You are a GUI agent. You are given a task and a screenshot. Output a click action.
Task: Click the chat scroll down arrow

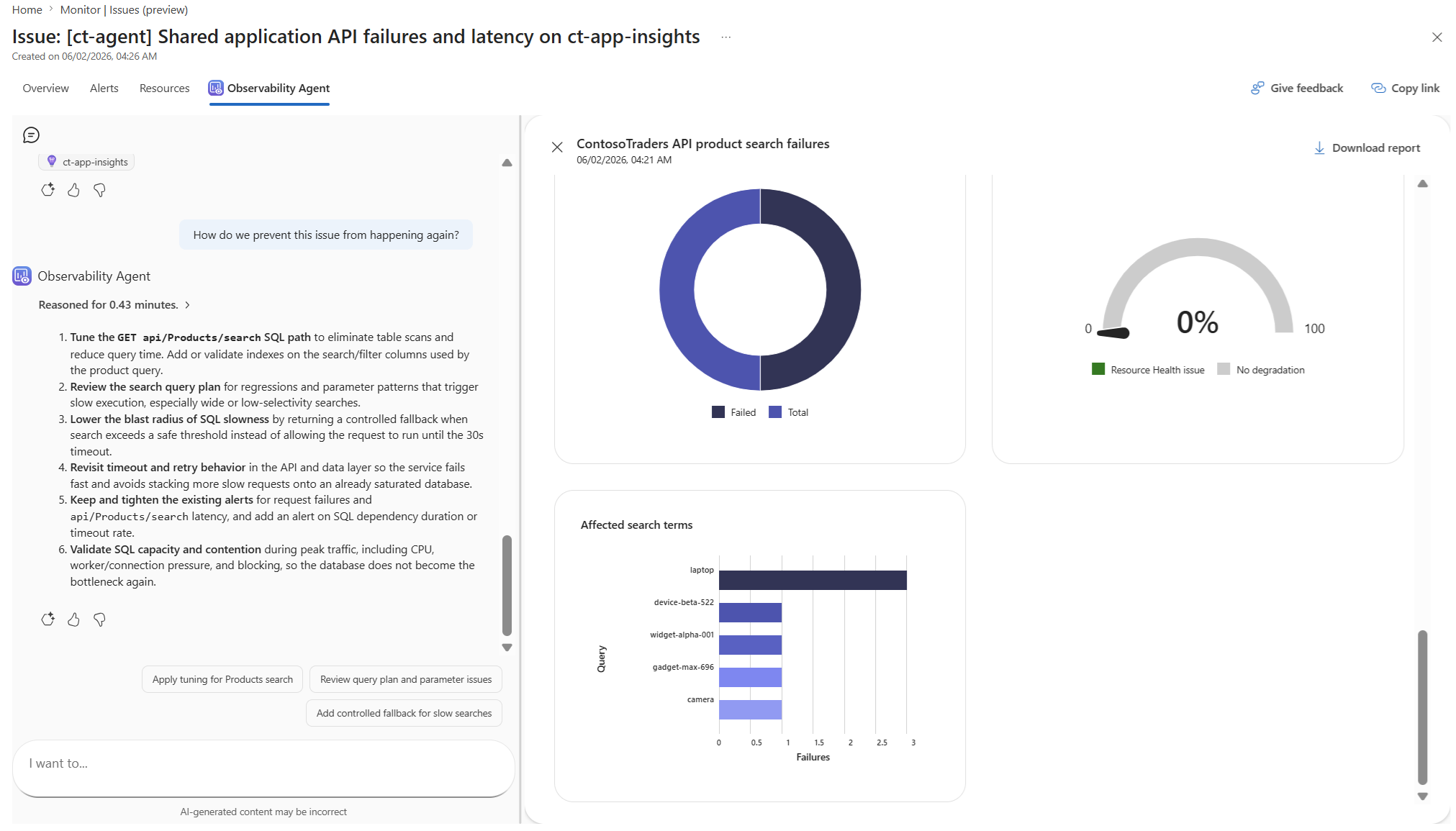507,648
